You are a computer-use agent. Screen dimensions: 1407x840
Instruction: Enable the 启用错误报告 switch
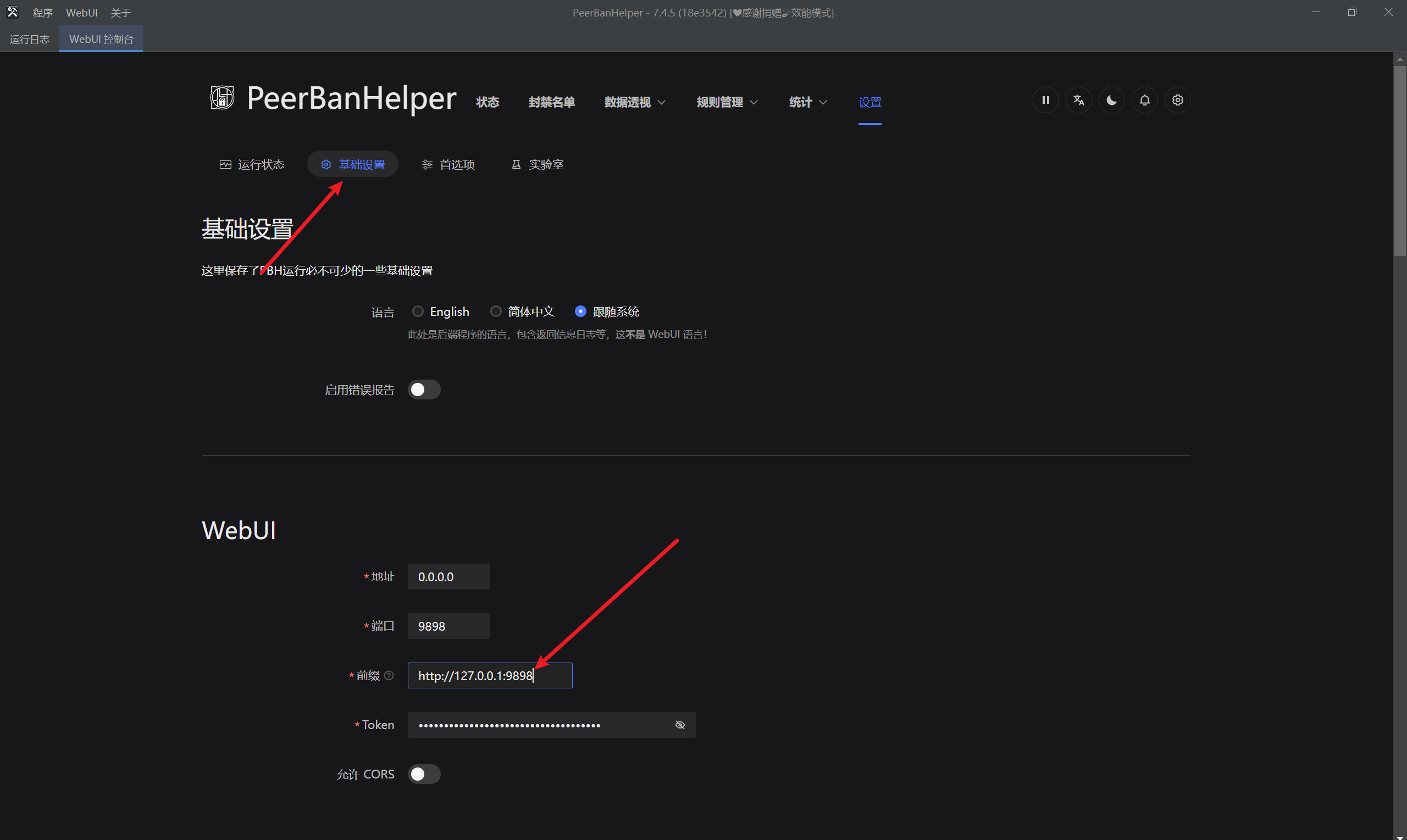coord(424,390)
